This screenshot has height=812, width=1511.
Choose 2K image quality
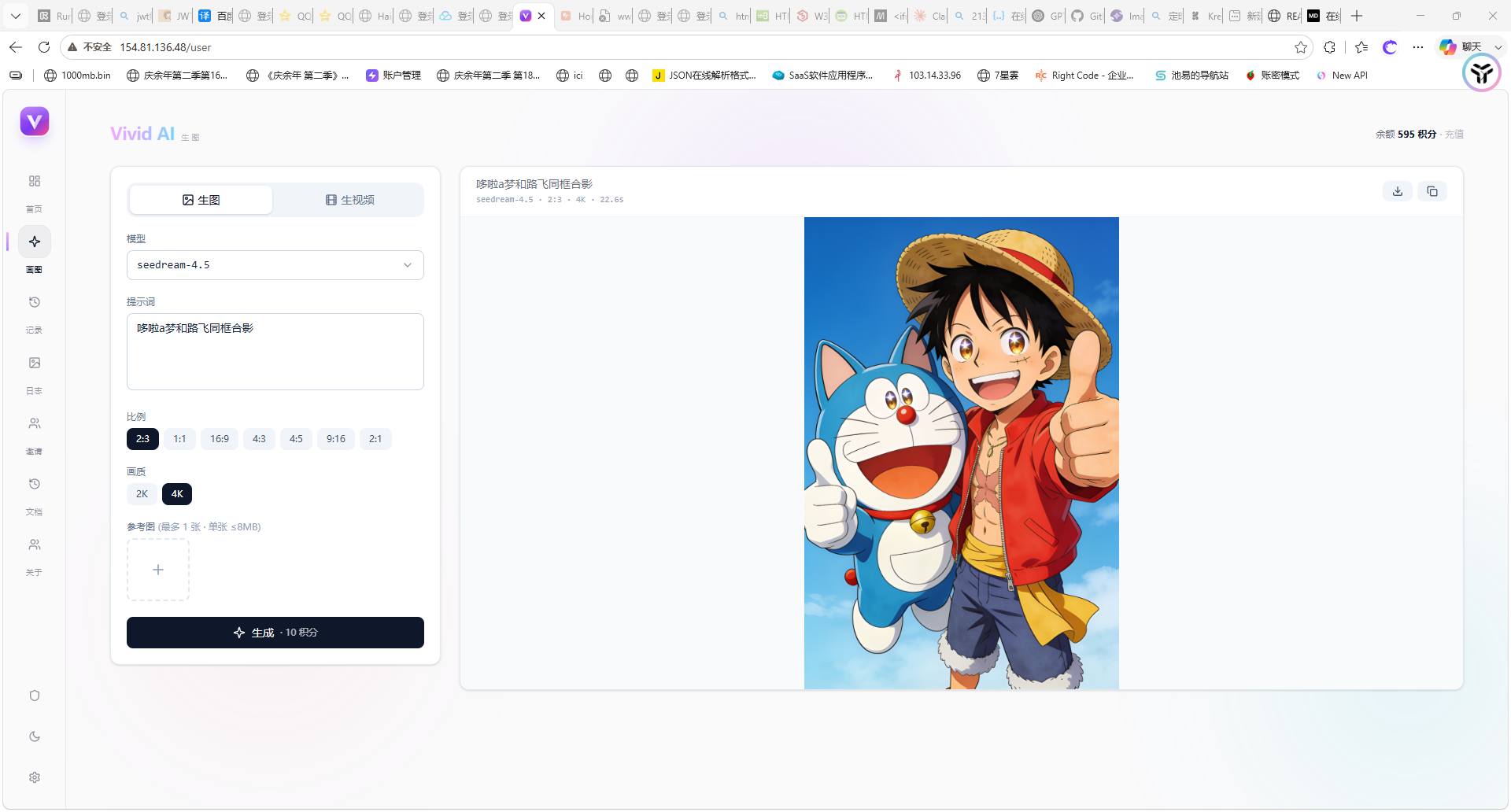point(142,494)
